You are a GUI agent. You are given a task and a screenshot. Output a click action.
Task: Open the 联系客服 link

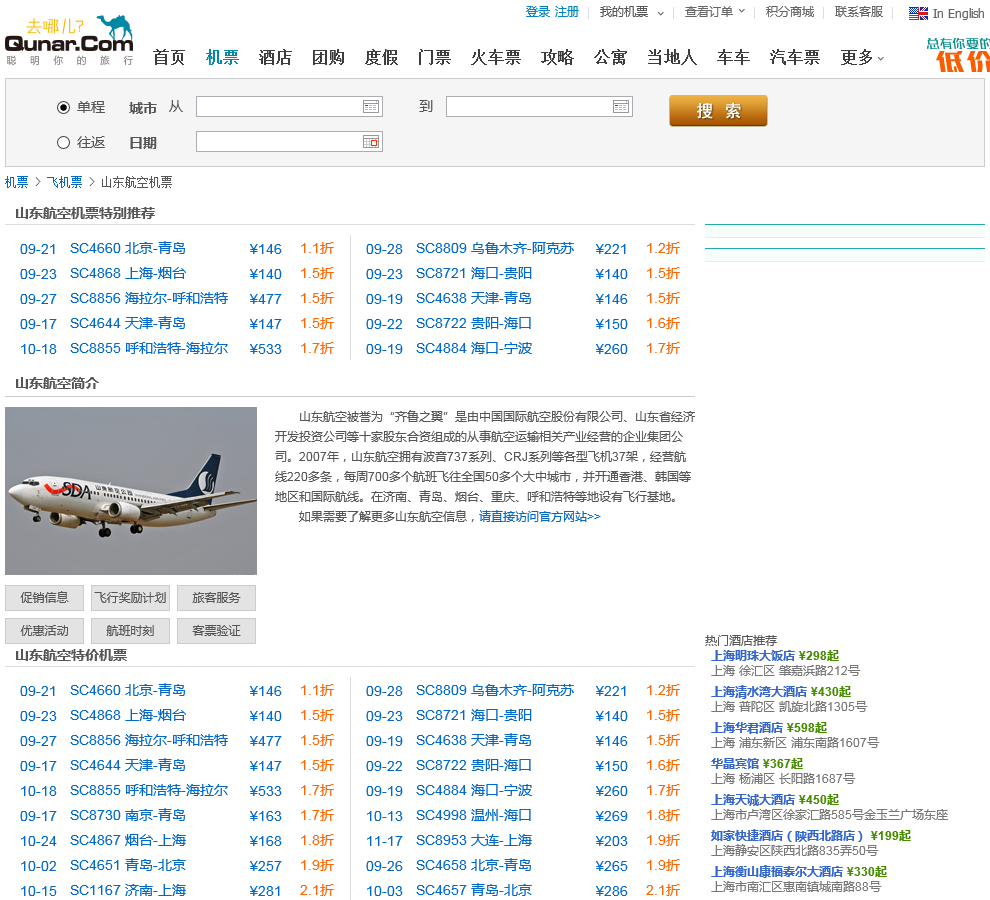pos(859,12)
